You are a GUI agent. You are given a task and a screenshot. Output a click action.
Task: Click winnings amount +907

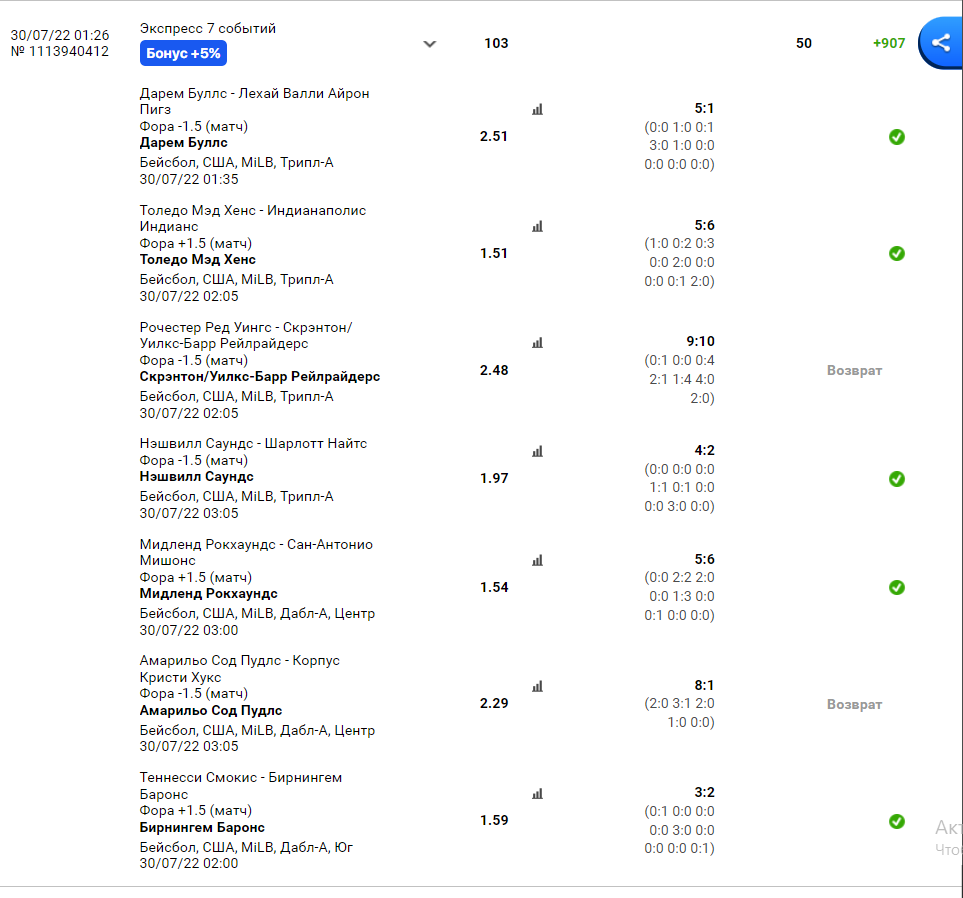pyautogui.click(x=889, y=43)
